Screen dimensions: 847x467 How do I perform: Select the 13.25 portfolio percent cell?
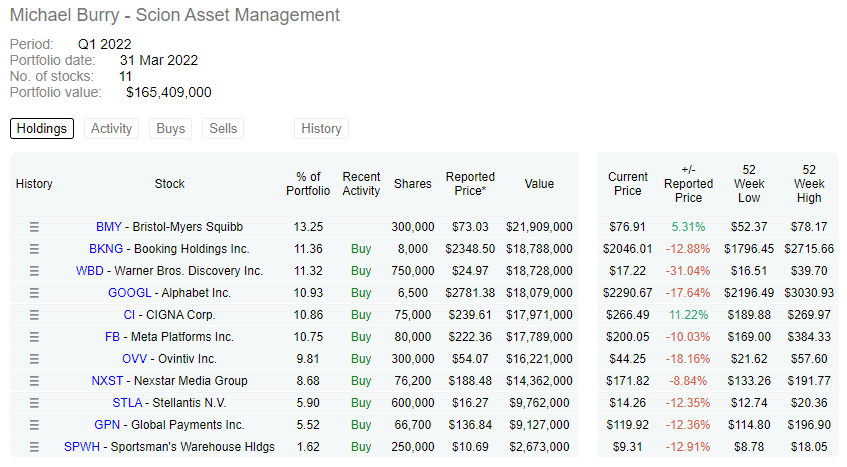point(308,227)
